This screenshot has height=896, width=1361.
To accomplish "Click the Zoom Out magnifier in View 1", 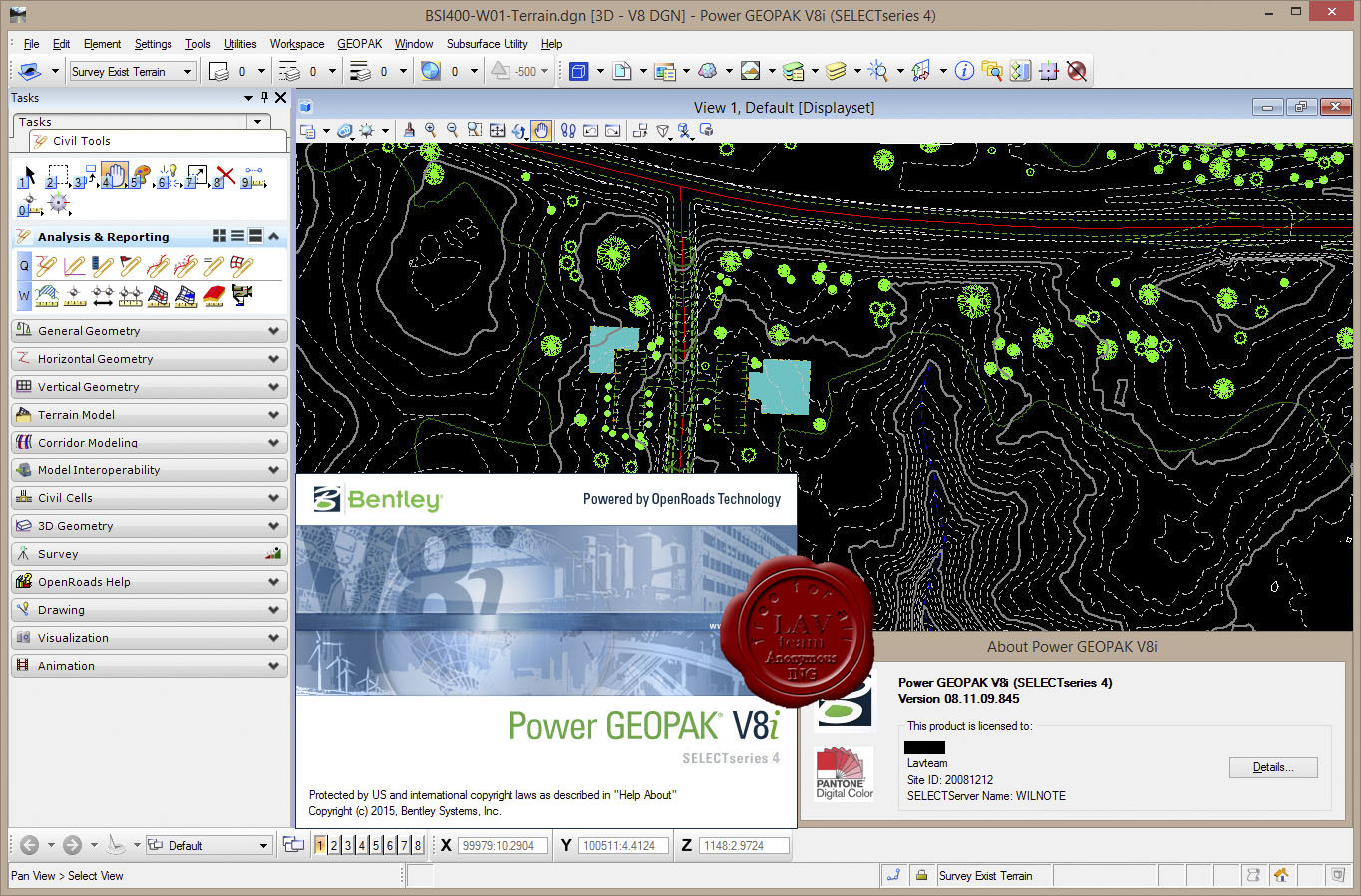I will tap(453, 130).
